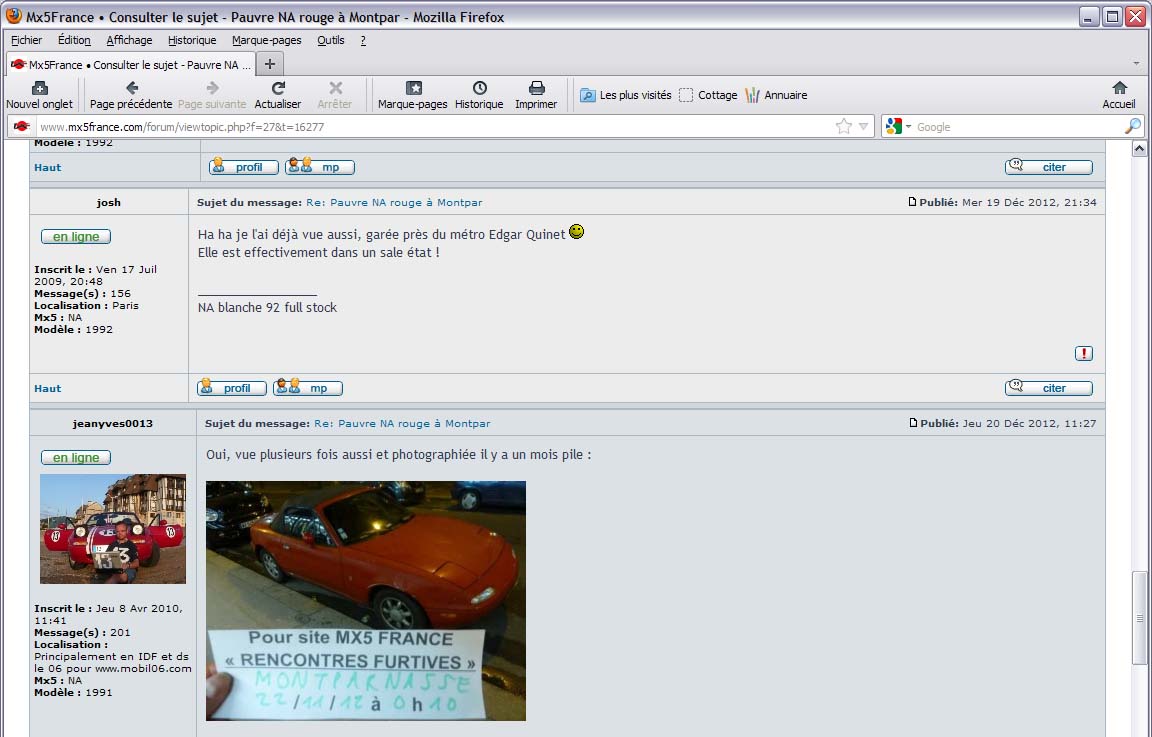Click the Google search field
Screen dimensions: 1152x737
click(1018, 126)
